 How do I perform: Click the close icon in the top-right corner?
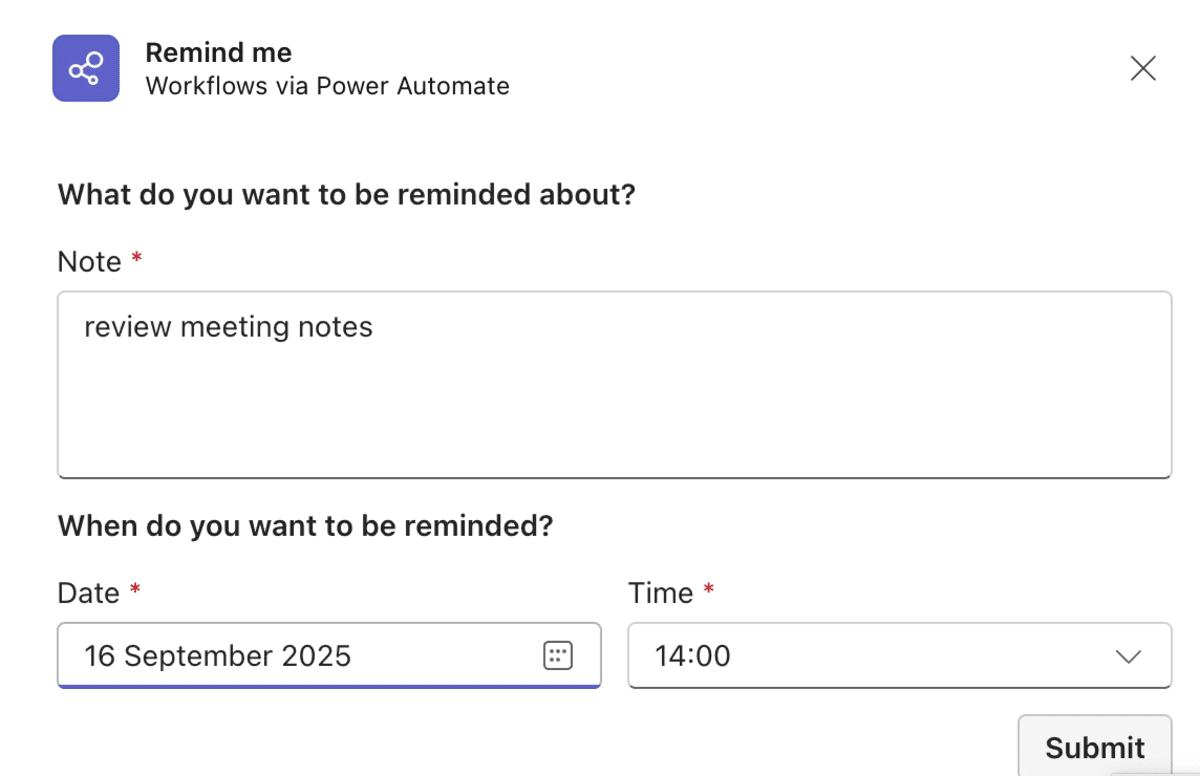coord(1142,68)
